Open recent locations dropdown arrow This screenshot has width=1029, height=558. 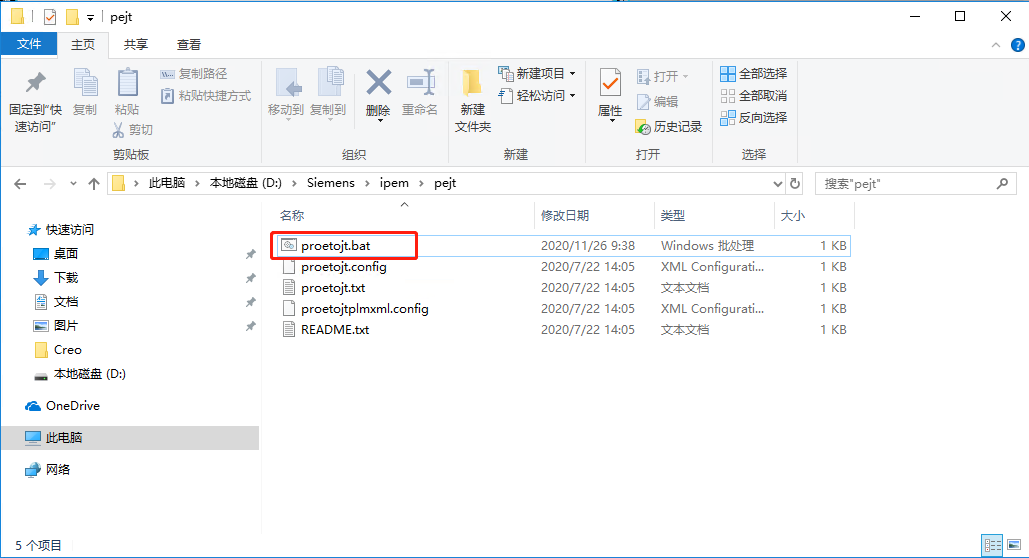point(73,184)
